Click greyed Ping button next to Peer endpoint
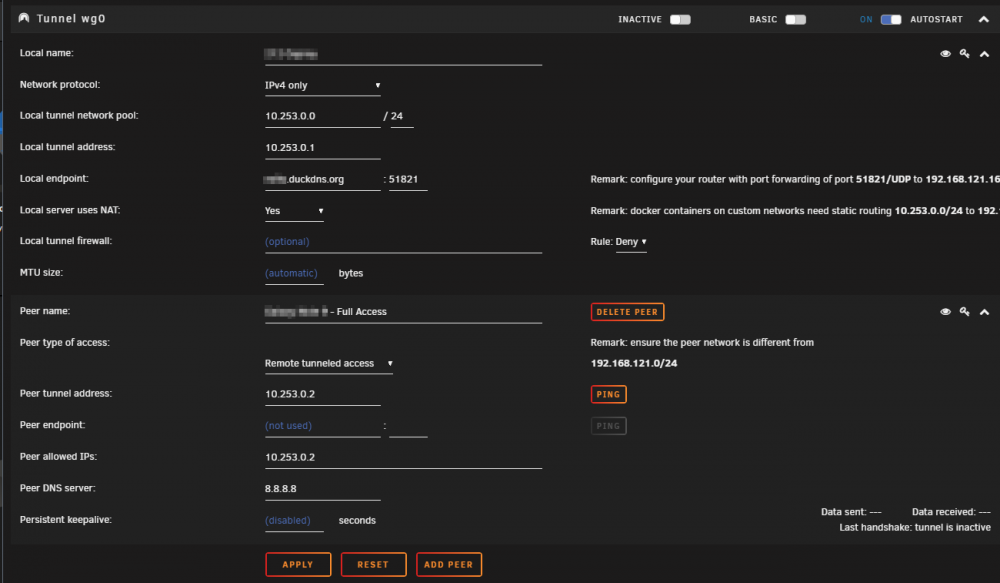Screen dimensions: 1000x583 (608, 426)
